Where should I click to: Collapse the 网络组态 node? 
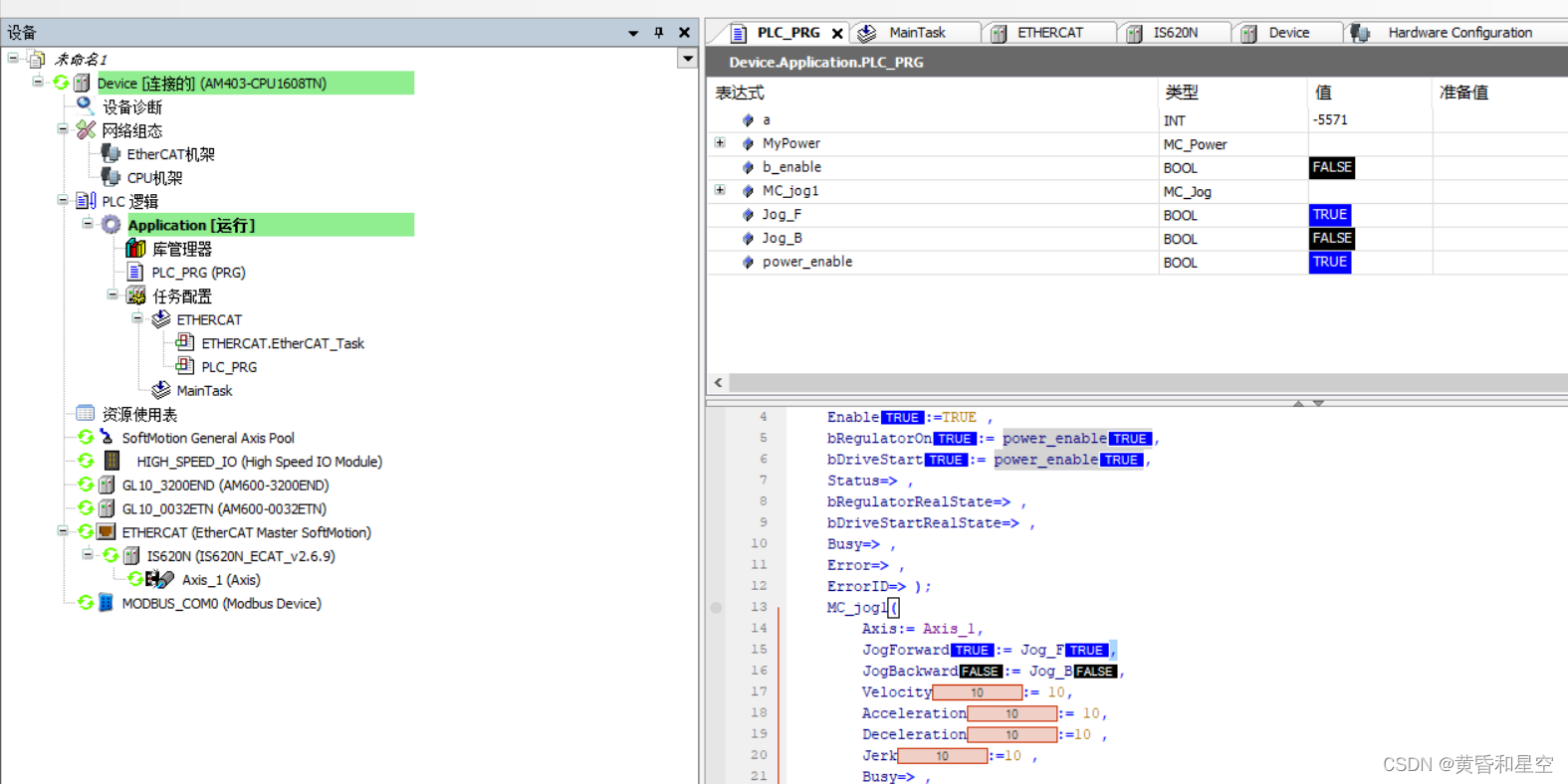coord(63,128)
